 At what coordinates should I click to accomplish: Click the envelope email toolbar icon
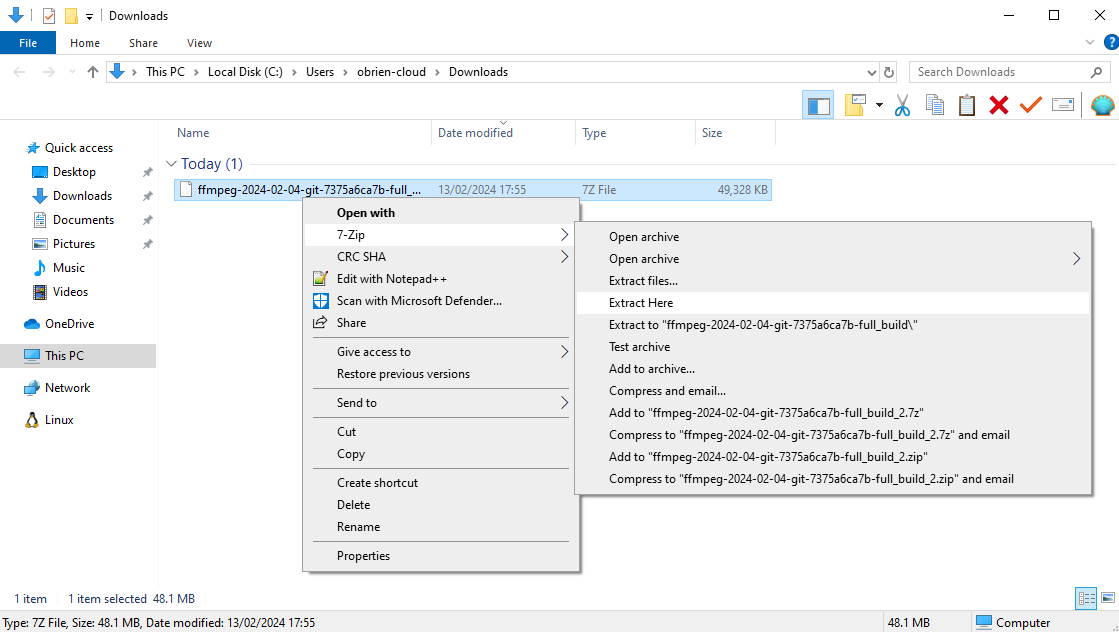1062,105
